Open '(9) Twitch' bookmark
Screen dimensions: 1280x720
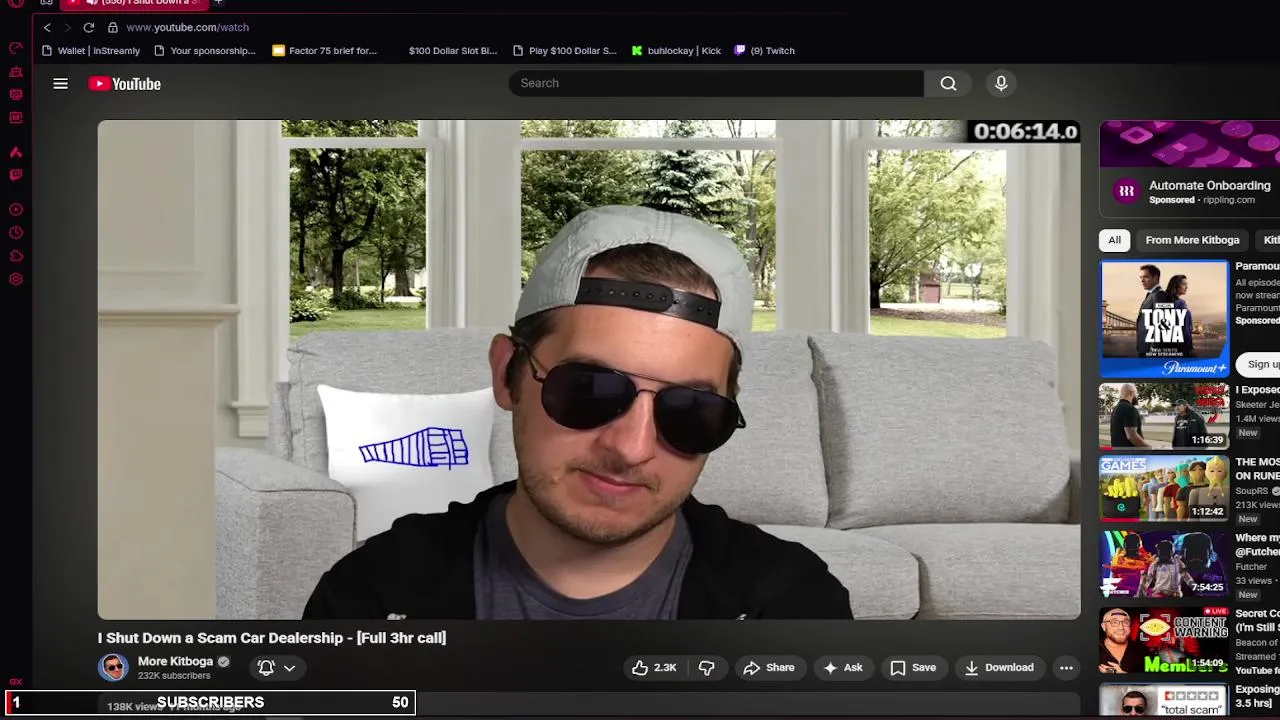[x=765, y=51]
